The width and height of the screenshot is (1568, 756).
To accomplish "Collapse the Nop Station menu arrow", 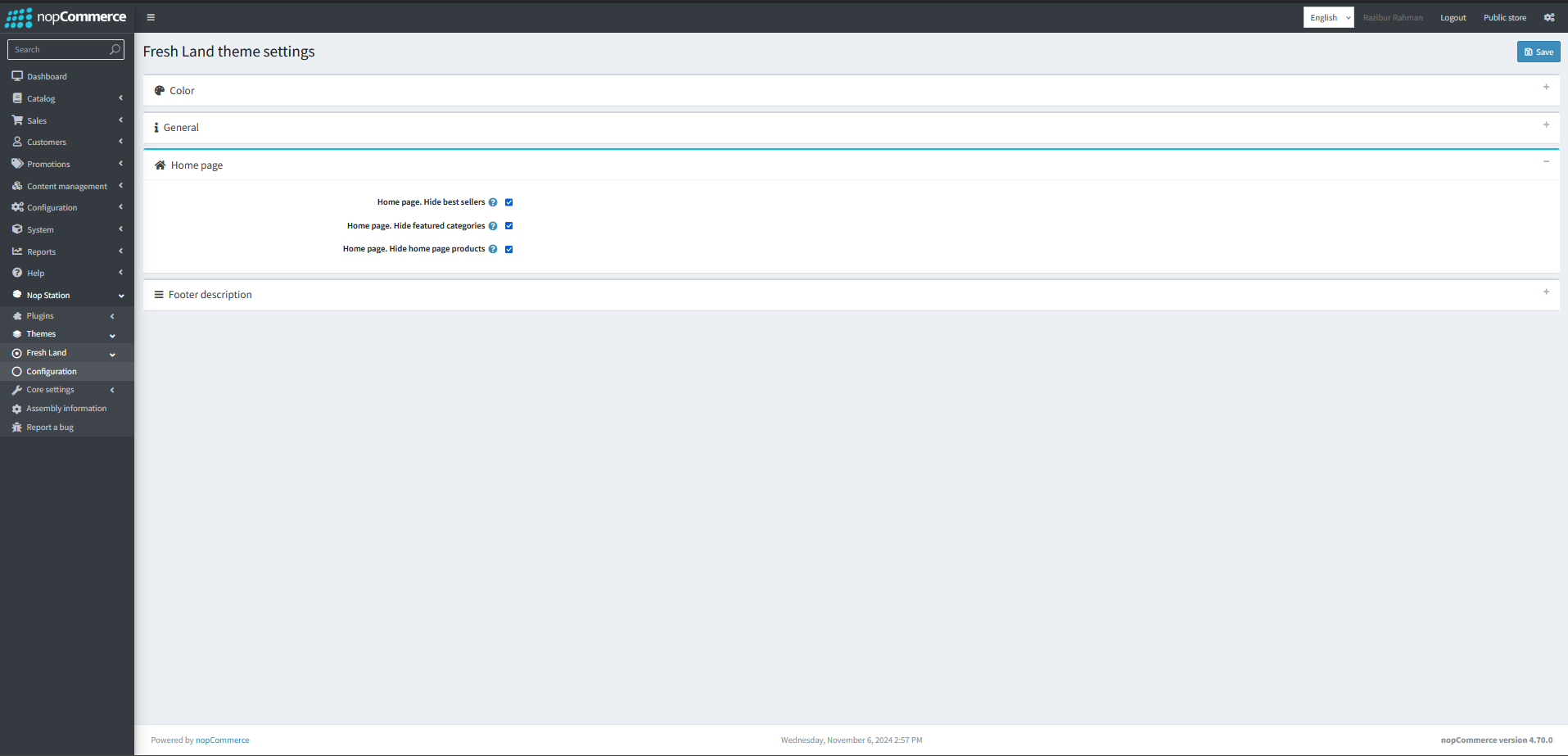I will click(121, 296).
